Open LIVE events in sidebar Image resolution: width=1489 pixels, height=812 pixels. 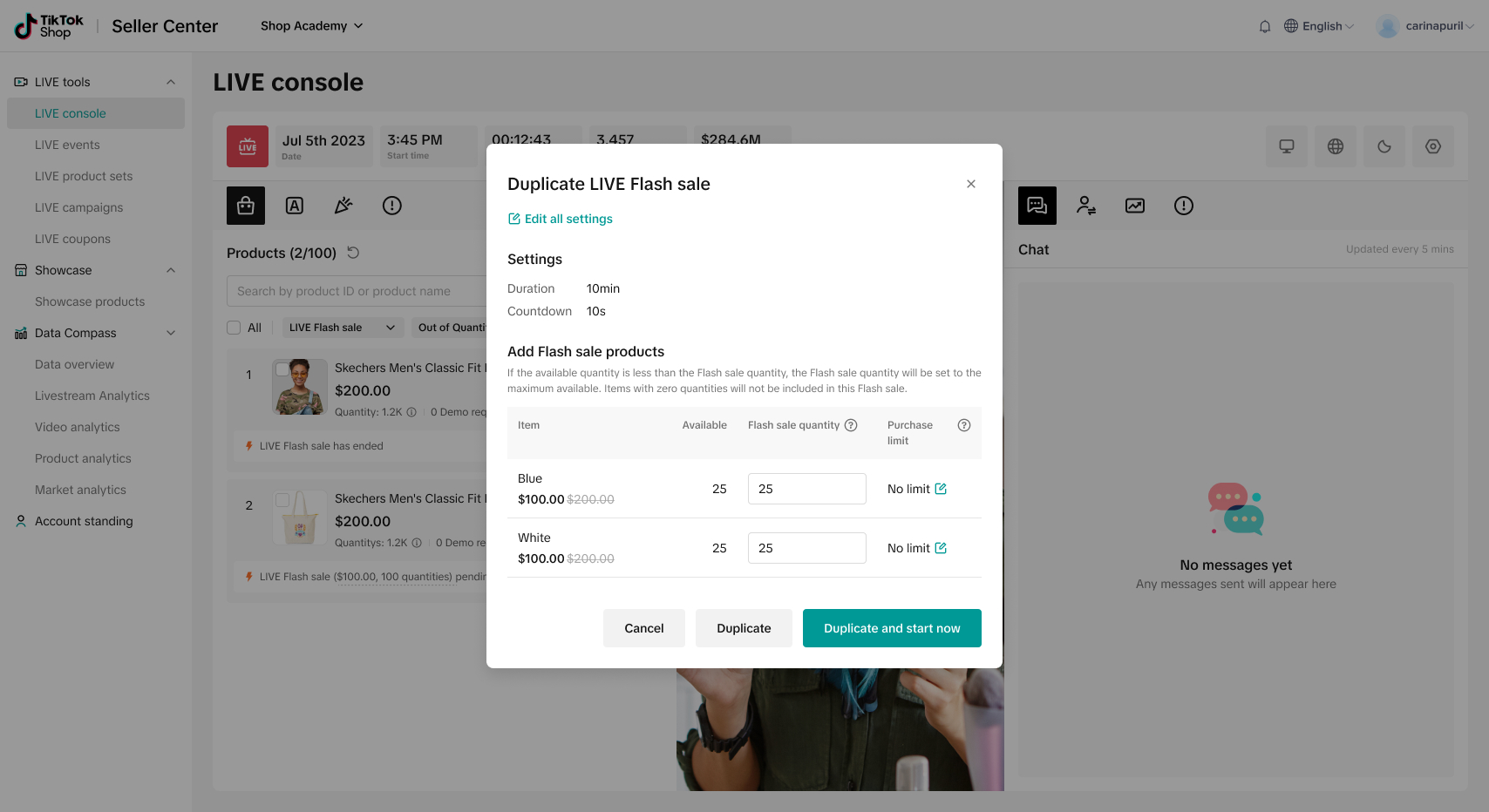[x=67, y=145]
